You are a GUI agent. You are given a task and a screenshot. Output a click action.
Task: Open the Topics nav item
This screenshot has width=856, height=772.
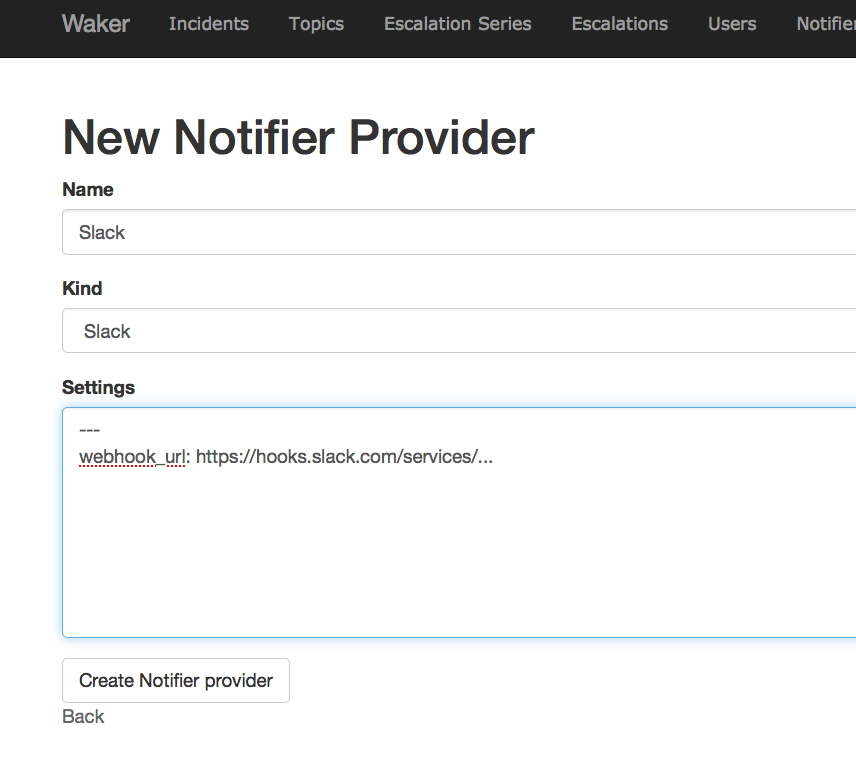316,23
